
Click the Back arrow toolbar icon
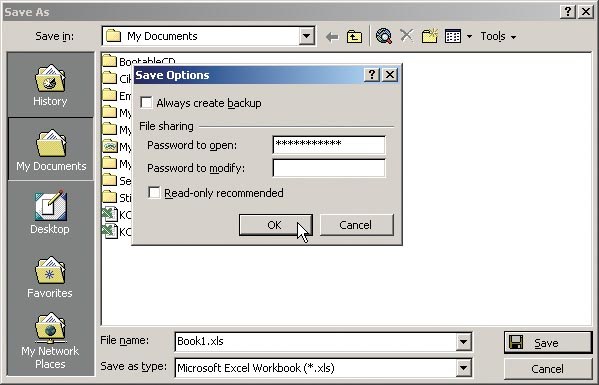tap(332, 37)
